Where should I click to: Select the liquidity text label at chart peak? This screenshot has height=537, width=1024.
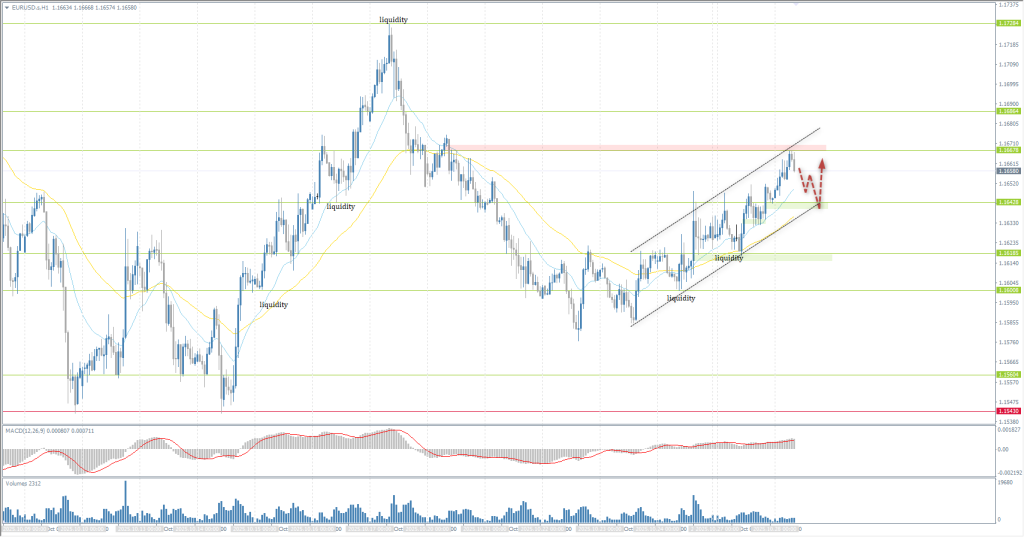pos(392,19)
